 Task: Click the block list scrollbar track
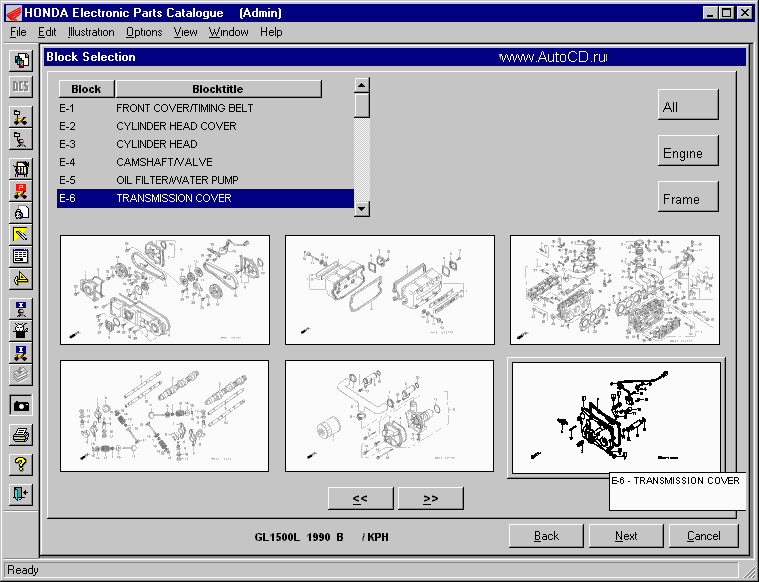click(x=362, y=160)
